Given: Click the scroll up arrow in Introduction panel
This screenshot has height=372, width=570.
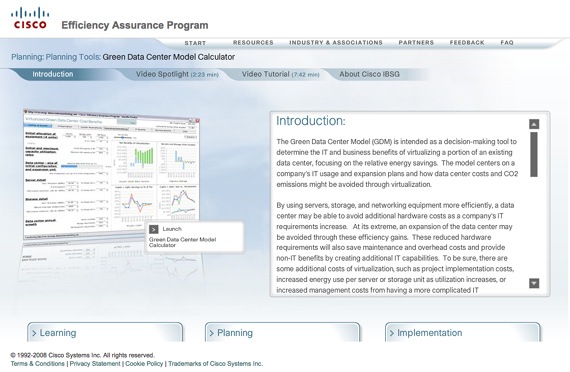Looking at the screenshot, I should [x=534, y=124].
